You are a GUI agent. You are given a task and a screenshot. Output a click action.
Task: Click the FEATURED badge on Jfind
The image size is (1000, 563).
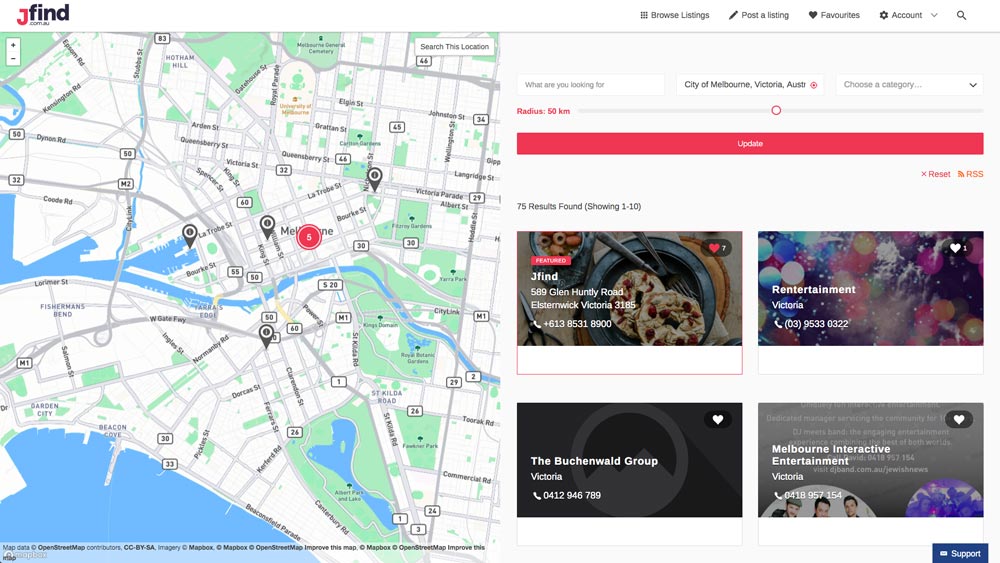coord(551,261)
